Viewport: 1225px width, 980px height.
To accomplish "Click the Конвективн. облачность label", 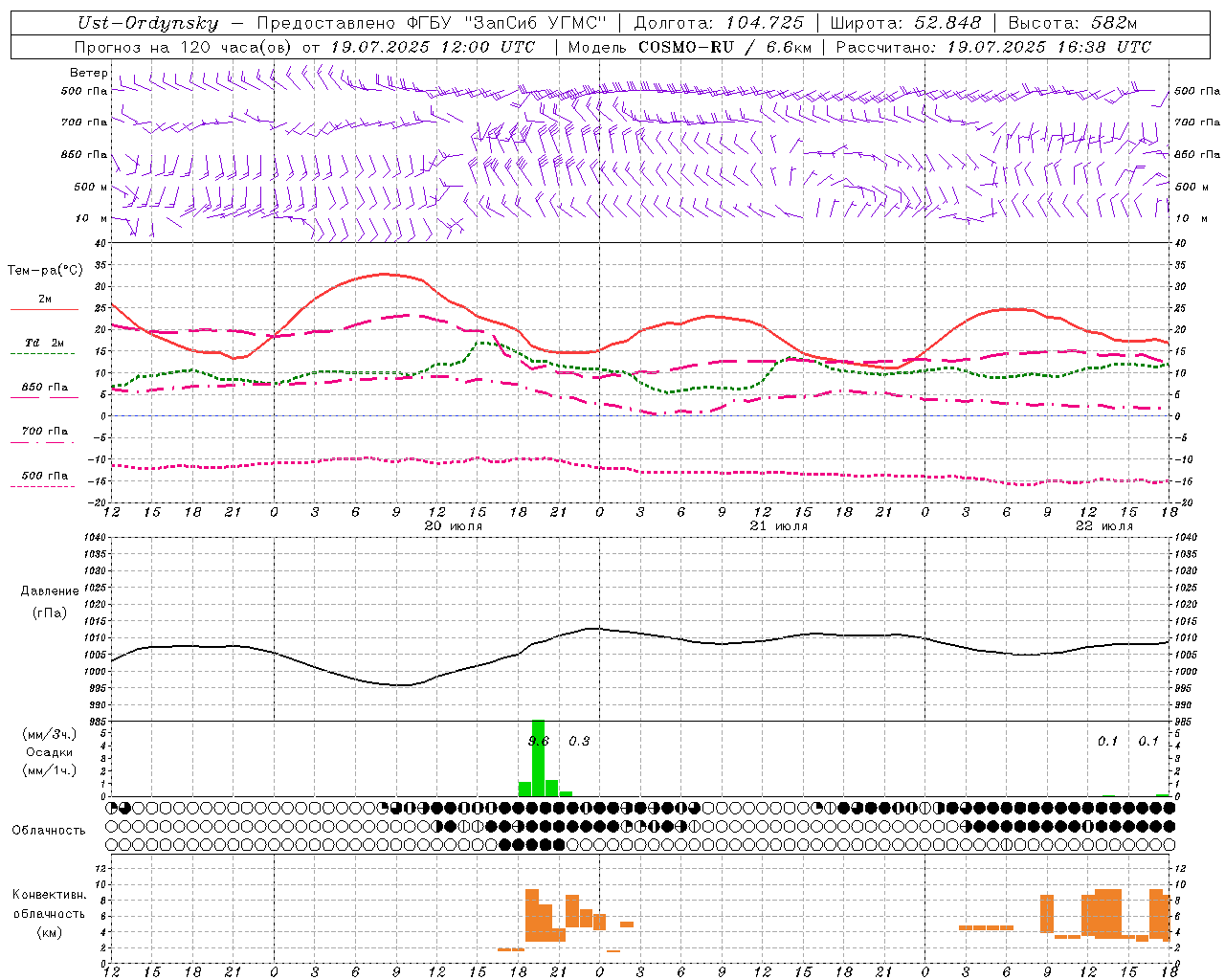I will [x=50, y=904].
